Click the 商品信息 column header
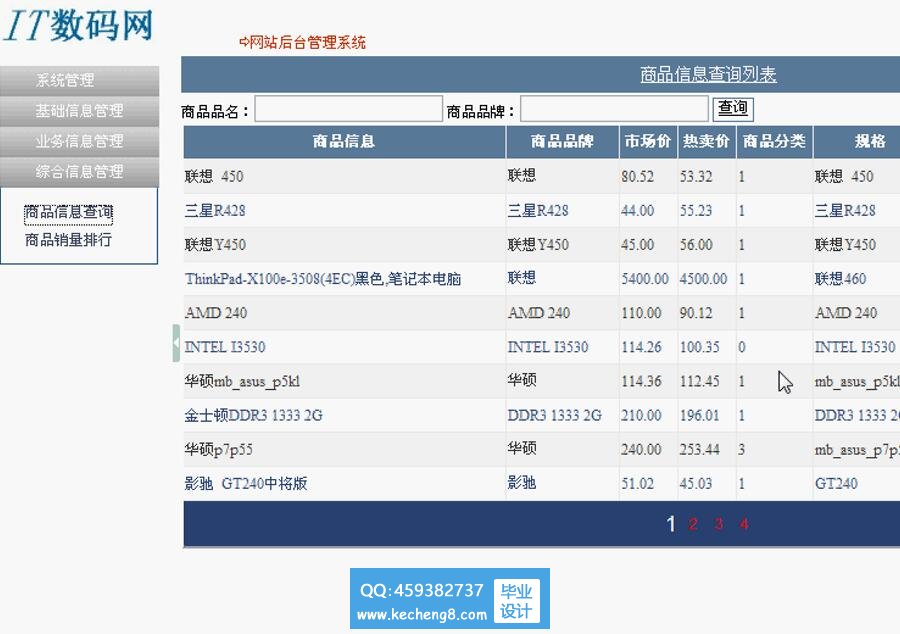 (344, 141)
